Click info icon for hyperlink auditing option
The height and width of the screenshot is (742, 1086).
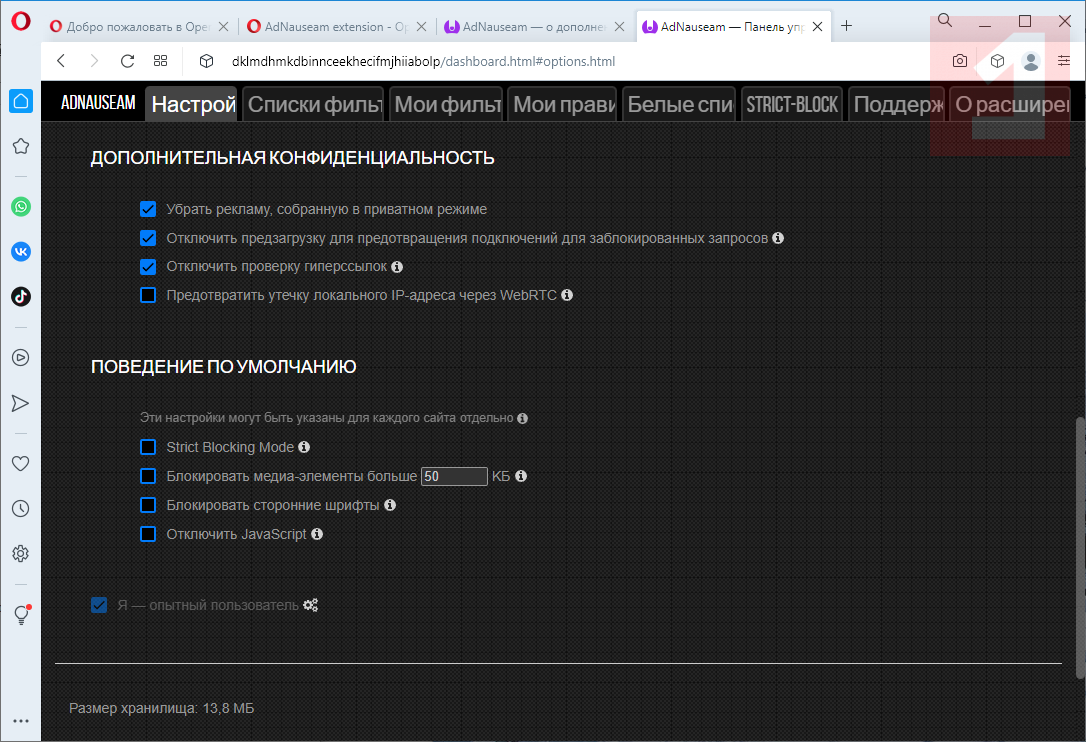397,267
